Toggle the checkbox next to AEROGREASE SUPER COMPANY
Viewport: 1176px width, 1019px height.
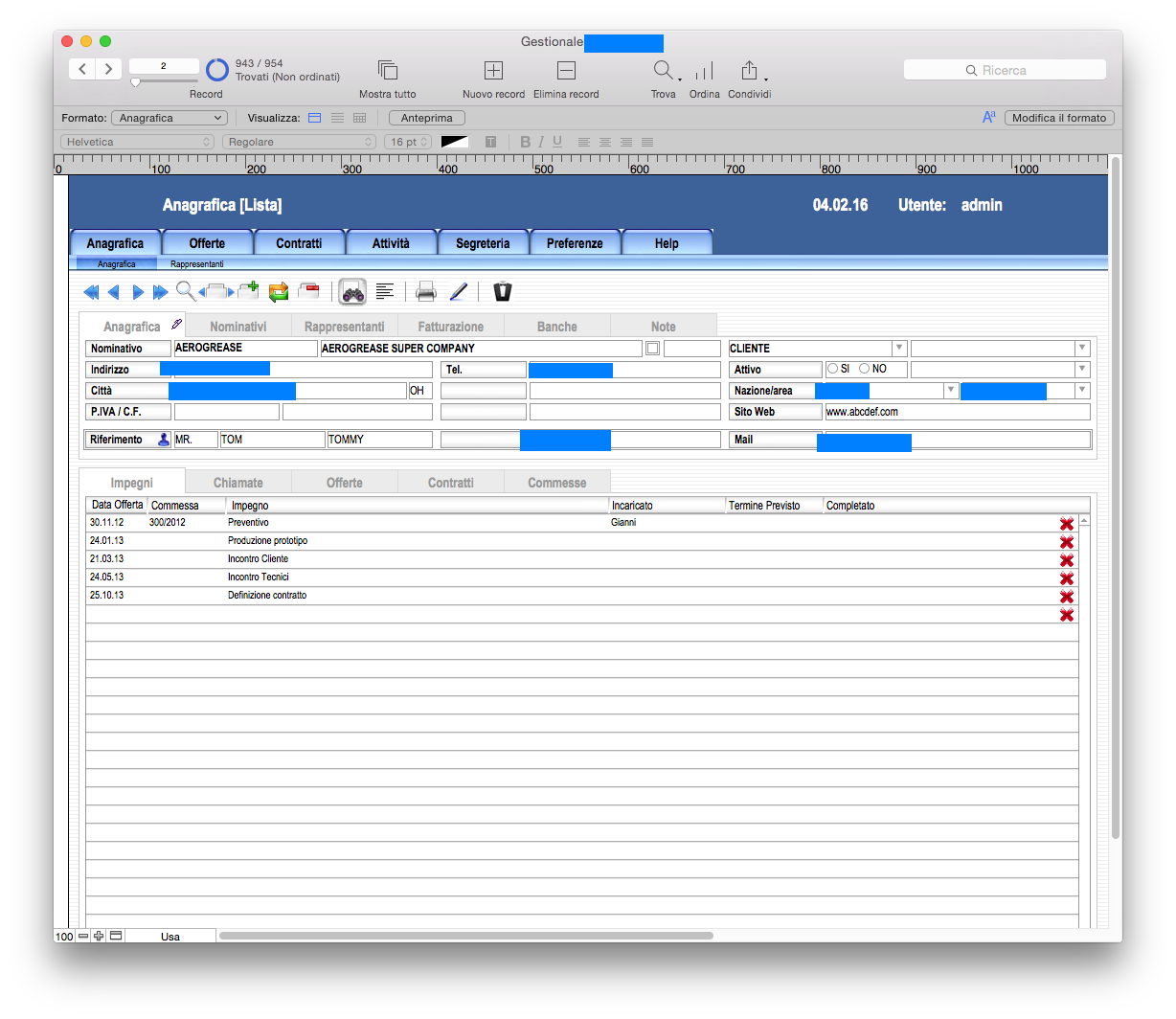(x=652, y=349)
